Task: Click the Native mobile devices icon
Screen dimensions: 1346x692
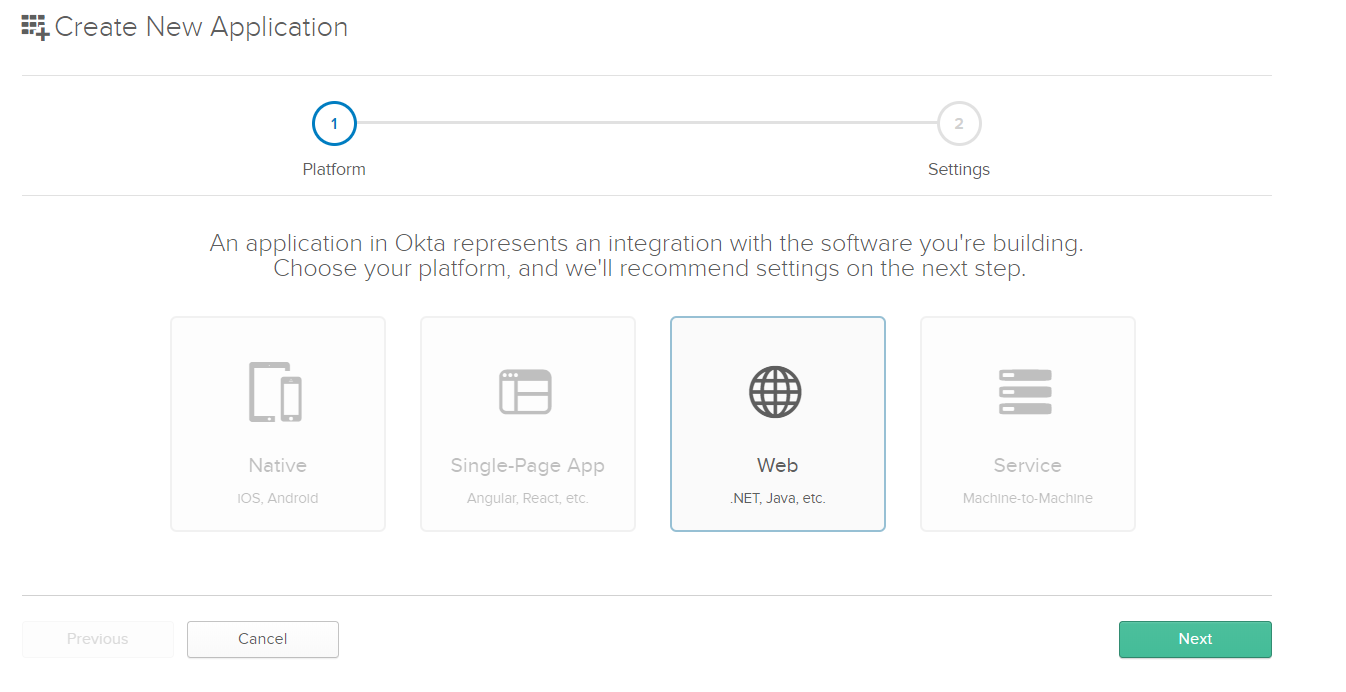Action: (x=276, y=391)
